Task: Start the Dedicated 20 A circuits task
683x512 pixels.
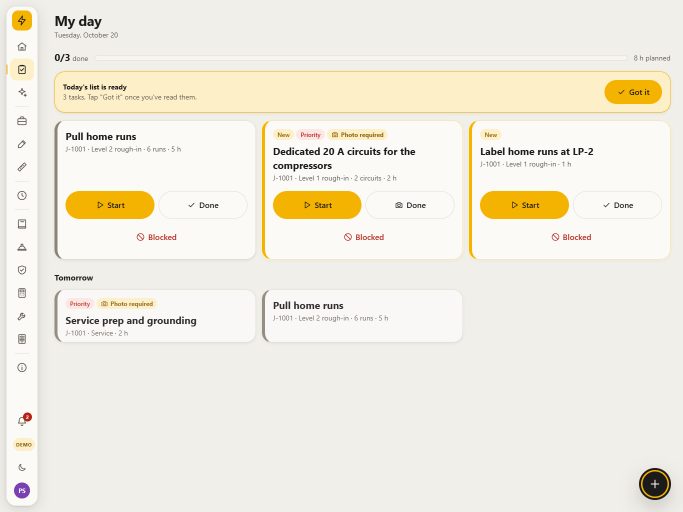Action: pyautogui.click(x=317, y=205)
